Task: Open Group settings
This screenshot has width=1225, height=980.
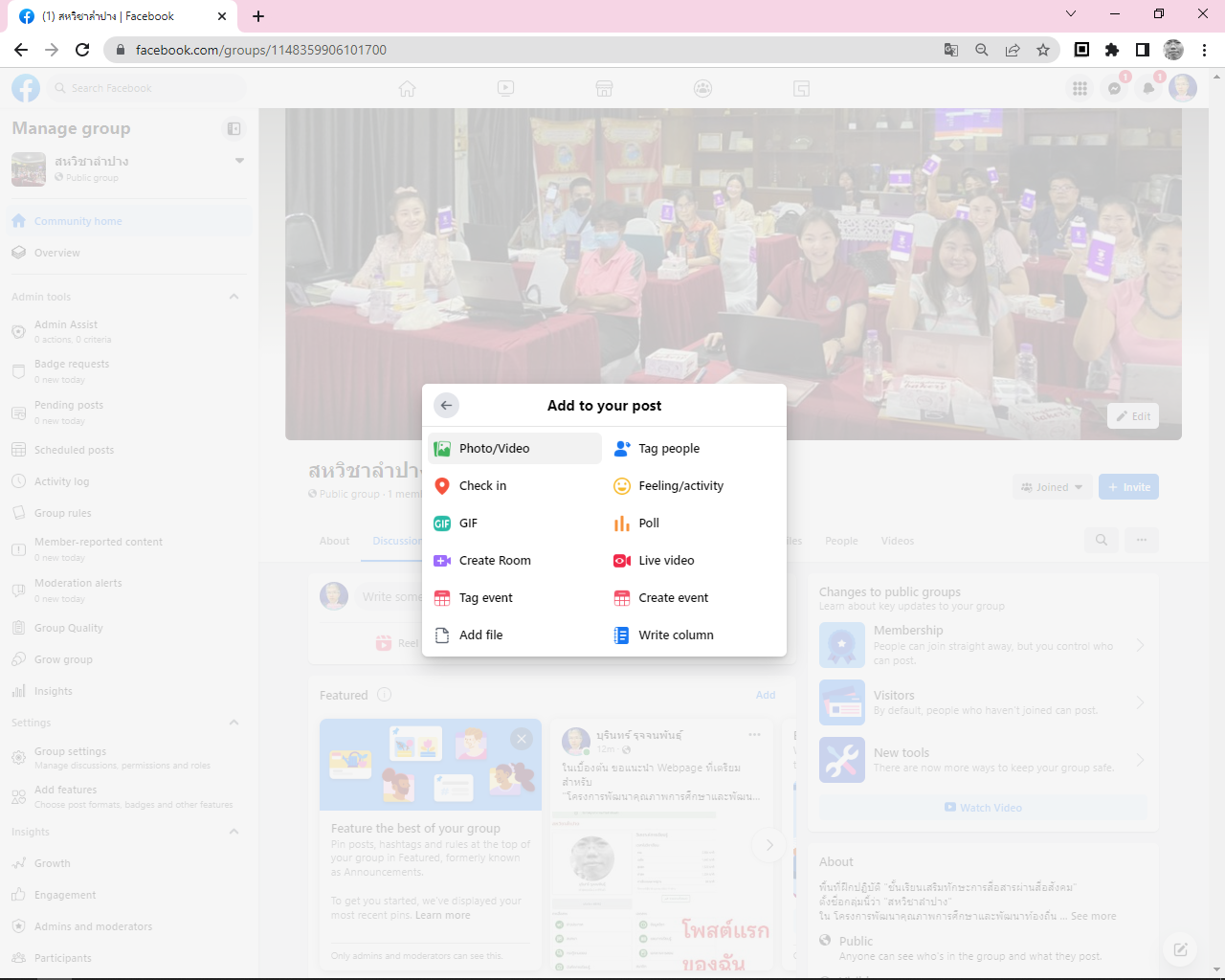Action: pyautogui.click(x=129, y=758)
